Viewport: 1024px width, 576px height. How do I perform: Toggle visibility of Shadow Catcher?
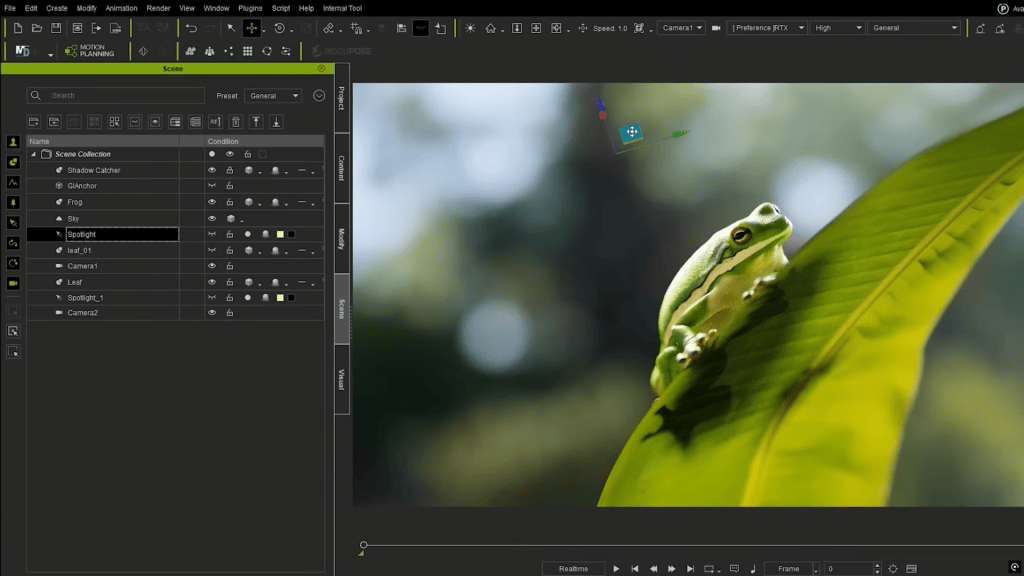212,170
